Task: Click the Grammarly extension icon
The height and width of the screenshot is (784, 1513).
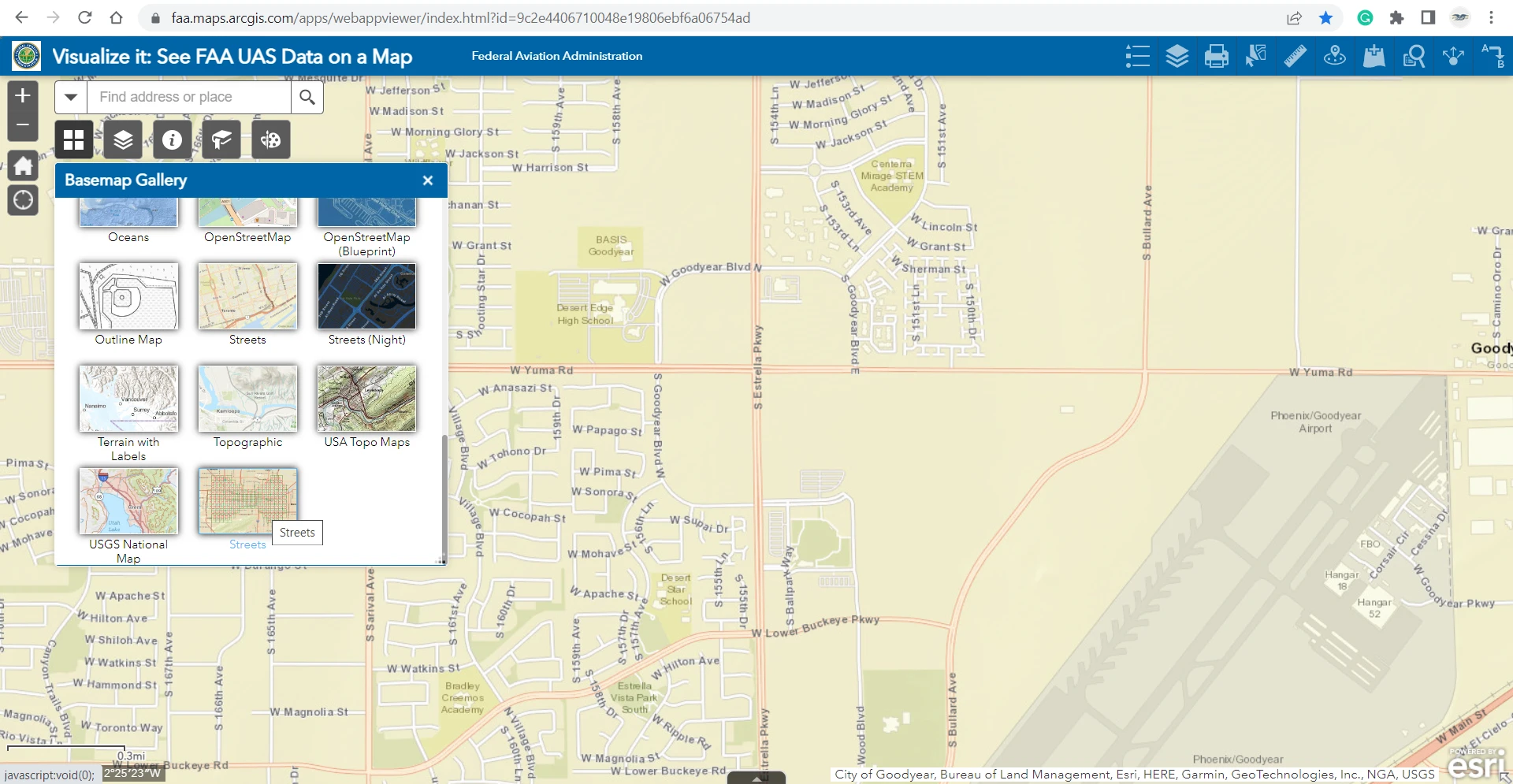Action: coord(1365,17)
